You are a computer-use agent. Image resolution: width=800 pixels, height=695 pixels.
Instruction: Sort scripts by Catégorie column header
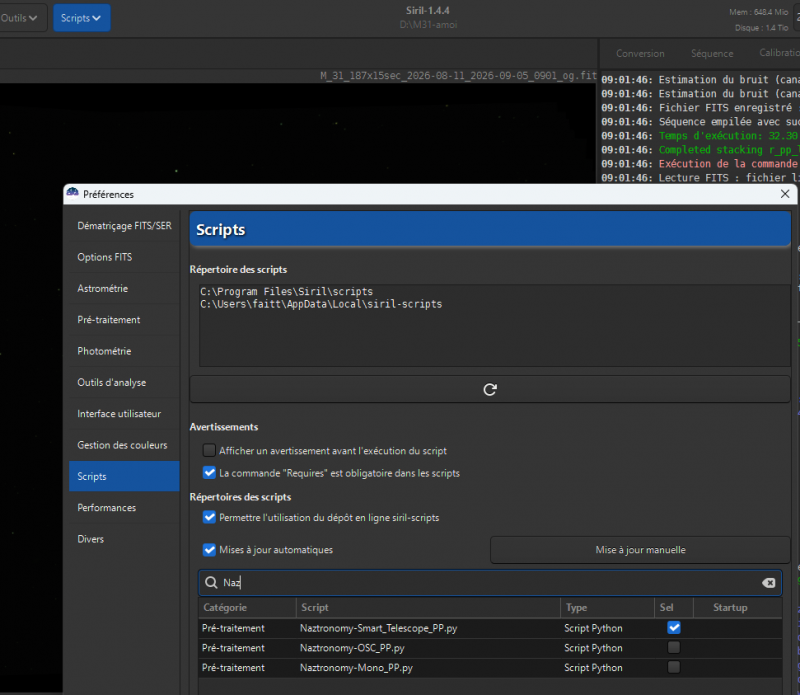pos(247,607)
